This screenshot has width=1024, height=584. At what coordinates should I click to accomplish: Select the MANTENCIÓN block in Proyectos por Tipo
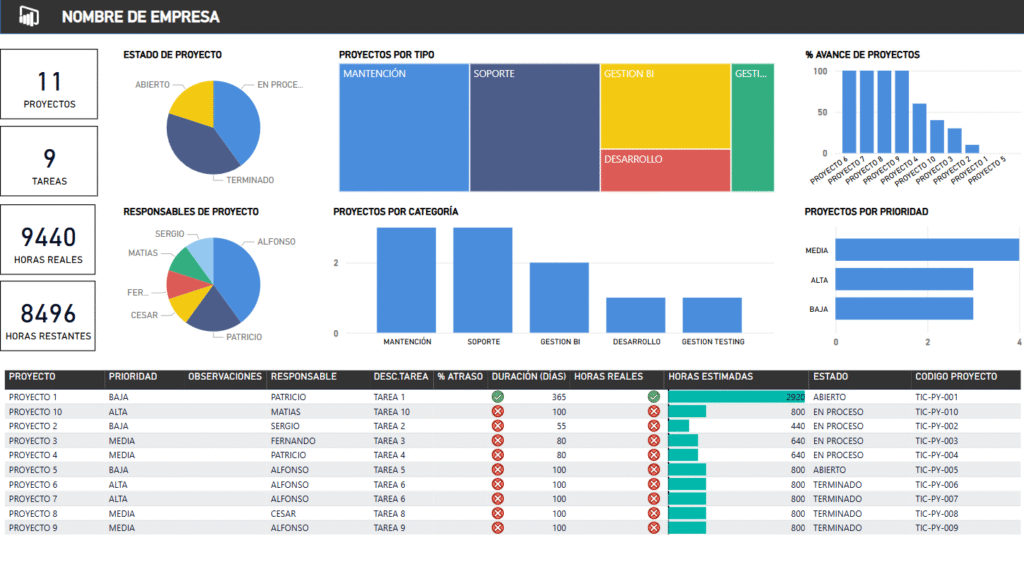(x=402, y=125)
